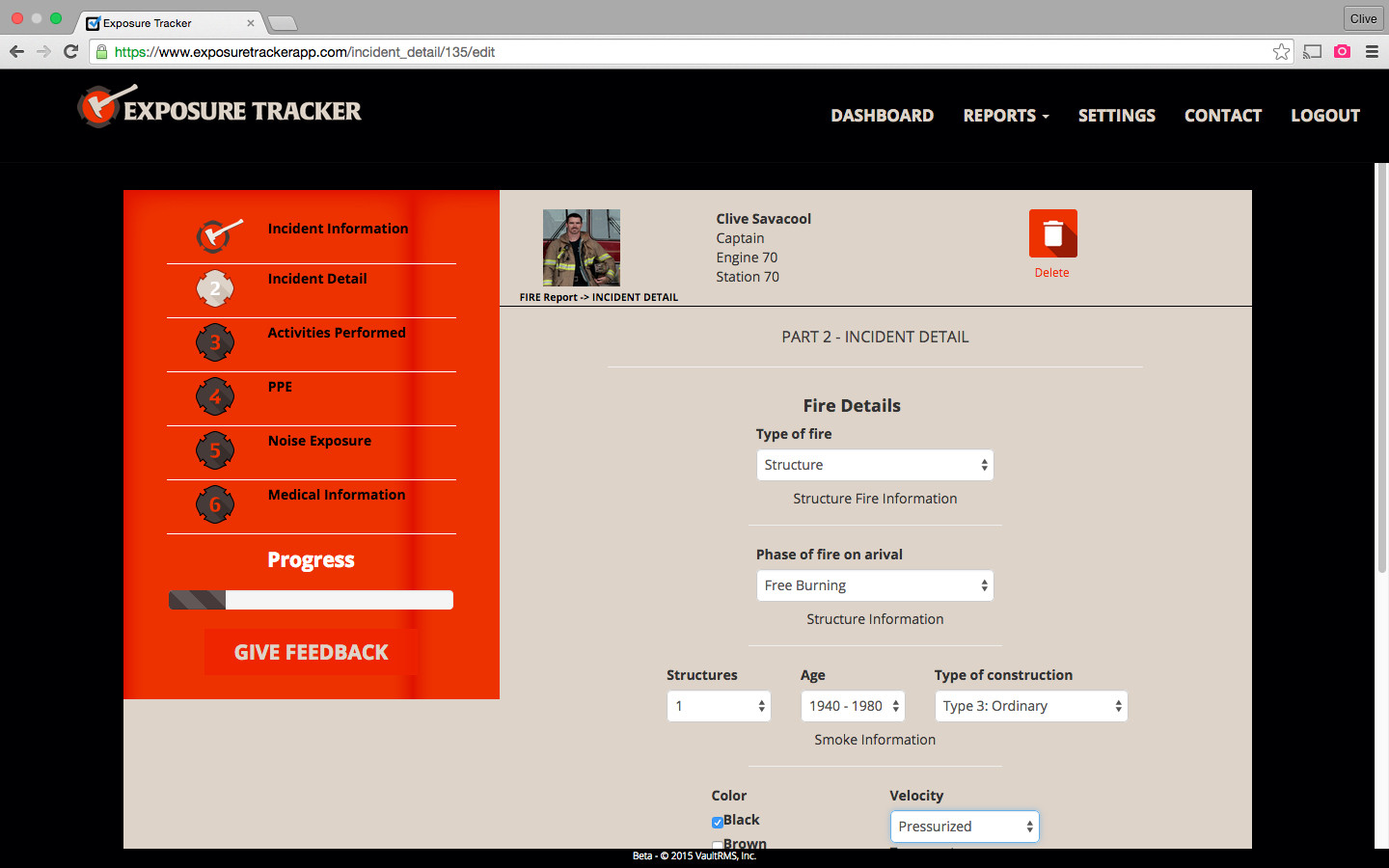Reload the page with the refresh icon
Screen dimensions: 1389x868
(70, 51)
